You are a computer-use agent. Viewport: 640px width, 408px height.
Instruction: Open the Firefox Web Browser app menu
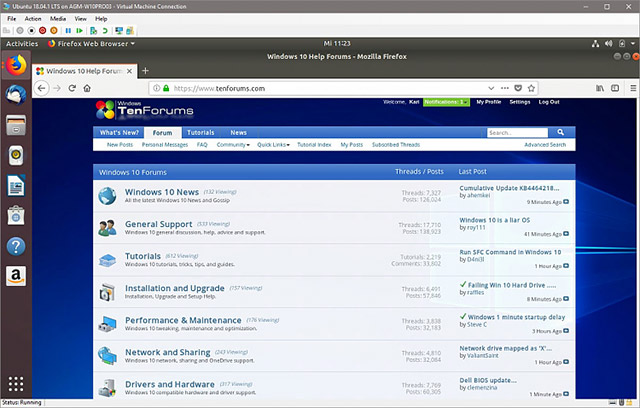pos(90,44)
